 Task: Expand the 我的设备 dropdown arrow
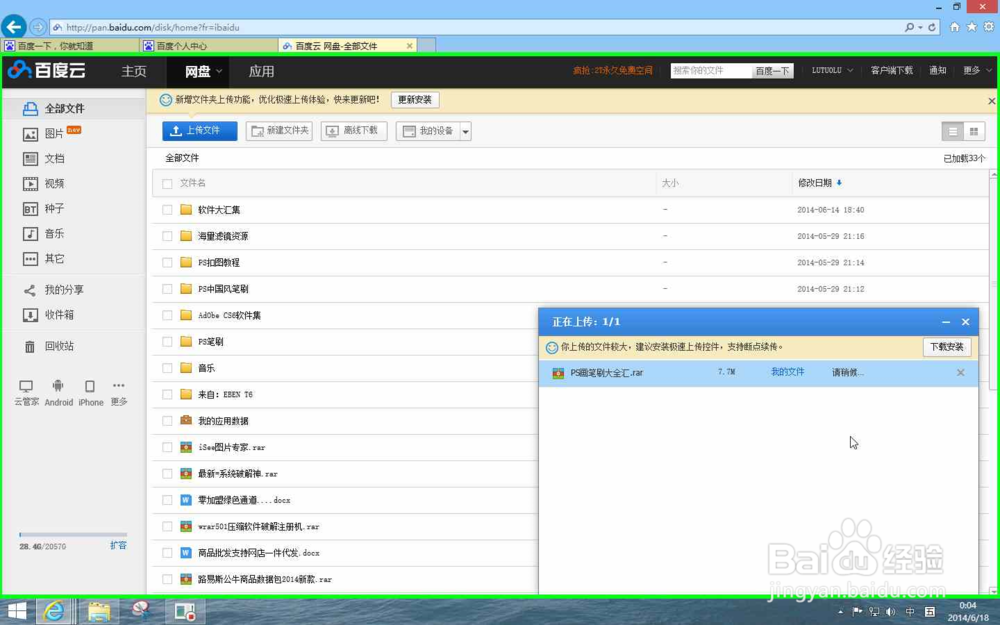point(466,131)
